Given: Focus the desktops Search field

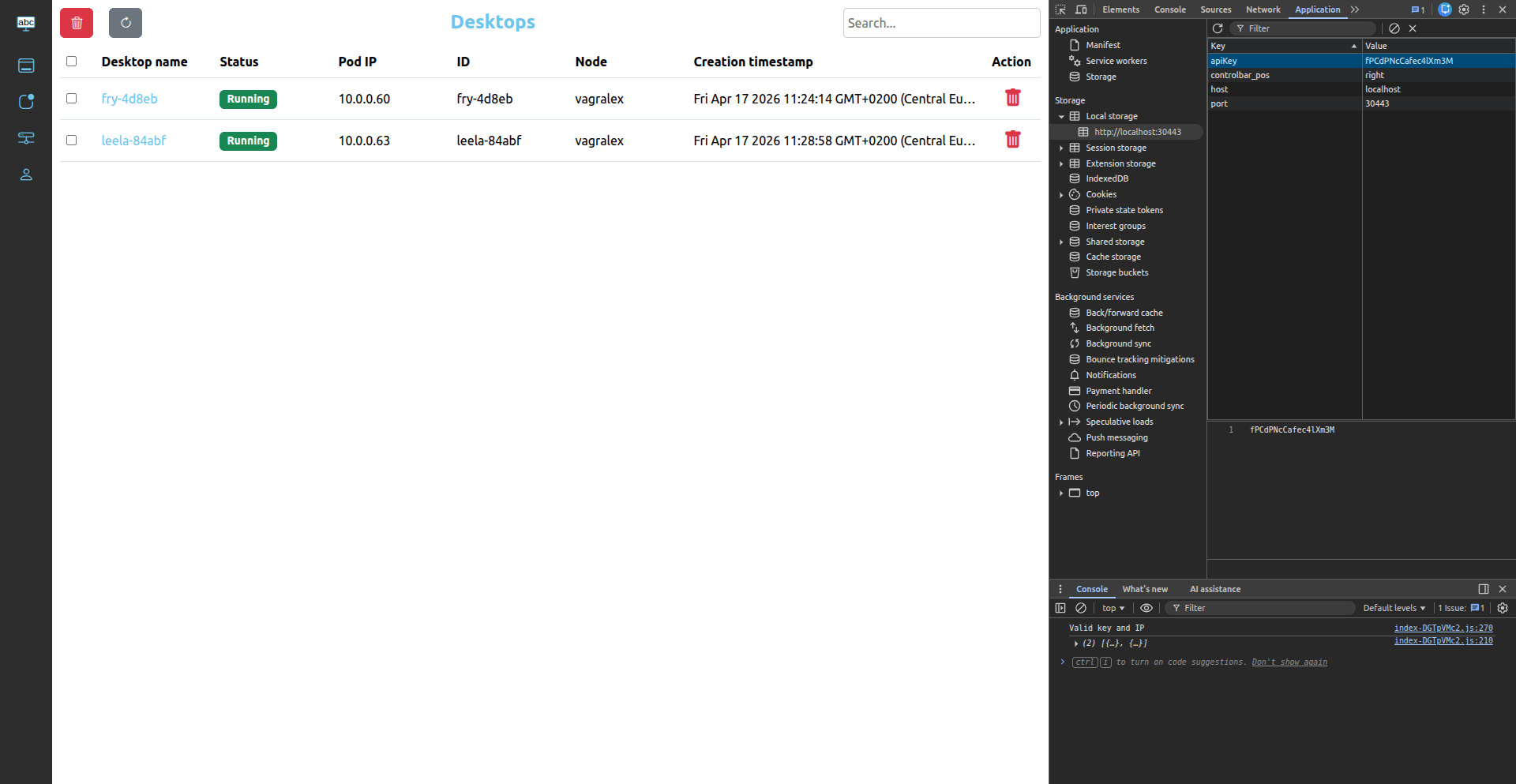Looking at the screenshot, I should (x=941, y=23).
